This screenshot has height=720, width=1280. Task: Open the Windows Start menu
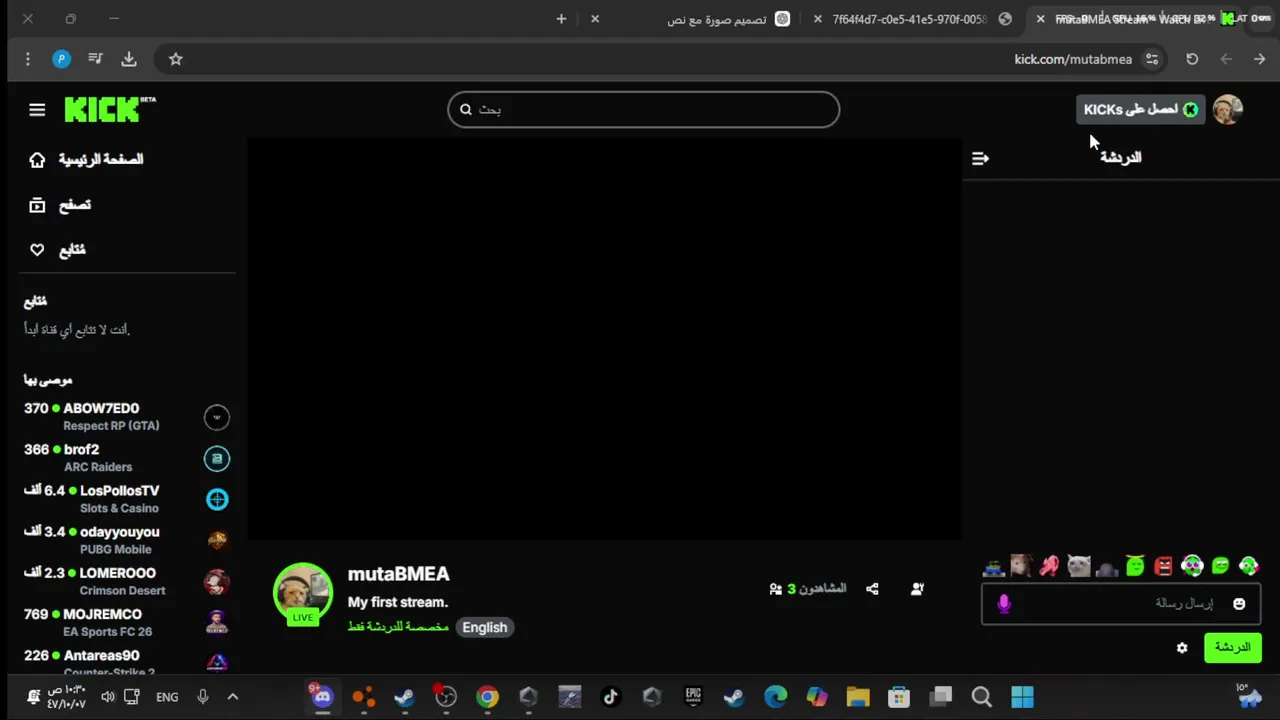(1022, 697)
